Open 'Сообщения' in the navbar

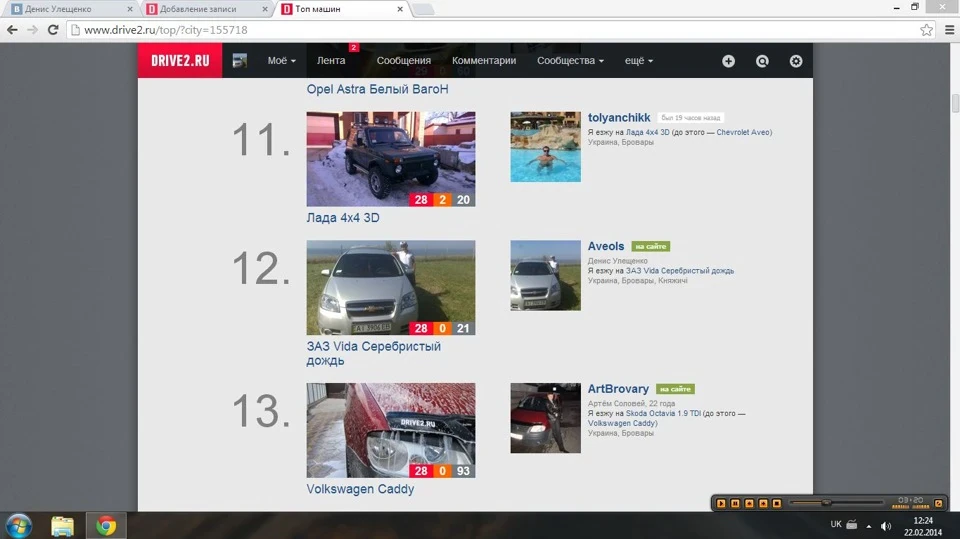403,61
